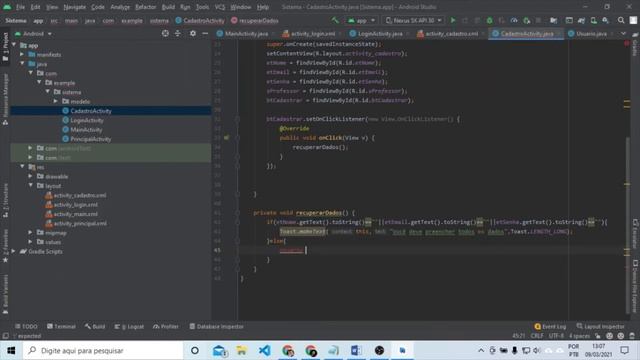
Task: Select MainActivity in the project tree
Action: (86, 129)
